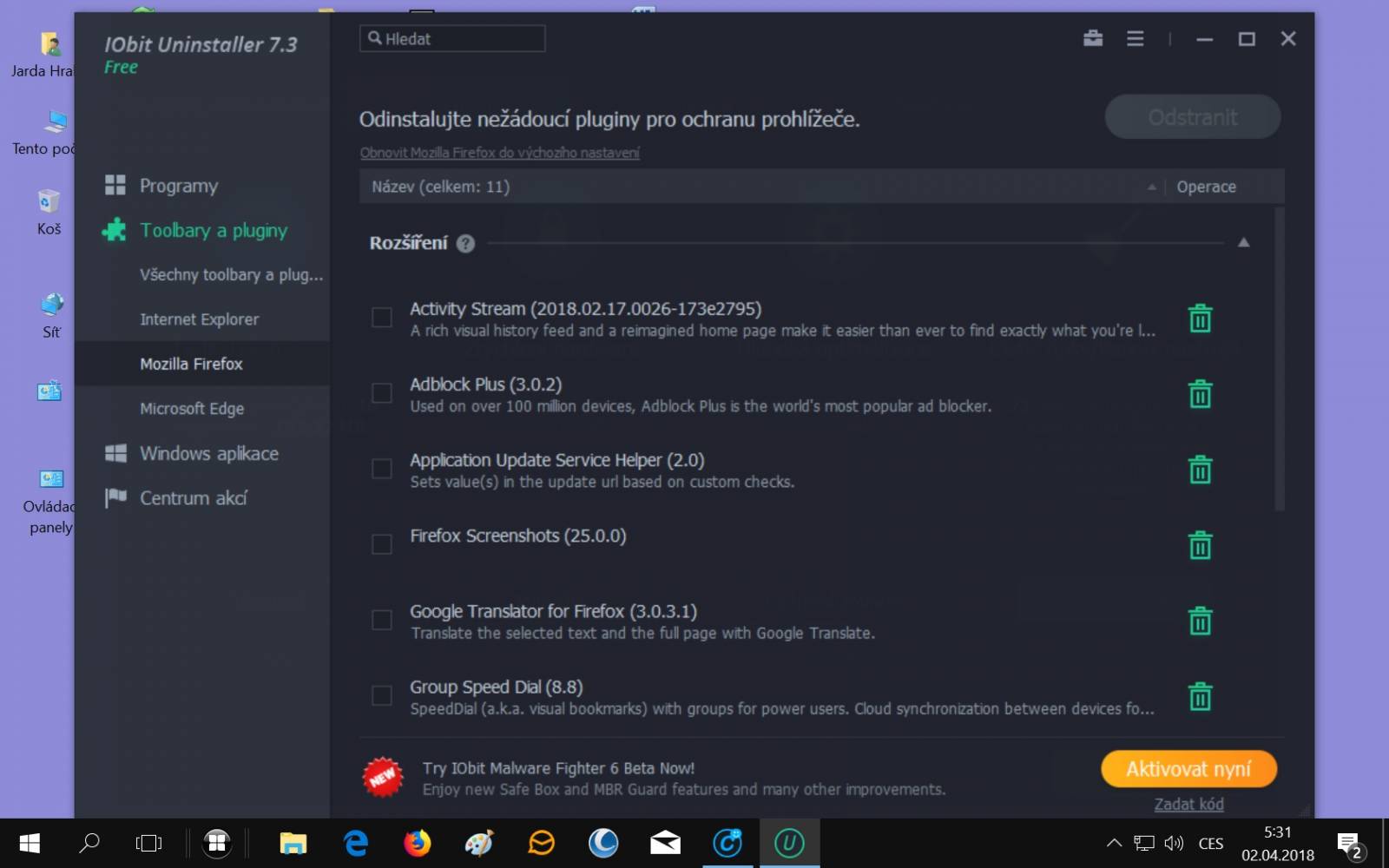Click Obnovit Mozilla Firefox do výchozího nastavení link
Image resolution: width=1389 pixels, height=868 pixels.
point(499,153)
